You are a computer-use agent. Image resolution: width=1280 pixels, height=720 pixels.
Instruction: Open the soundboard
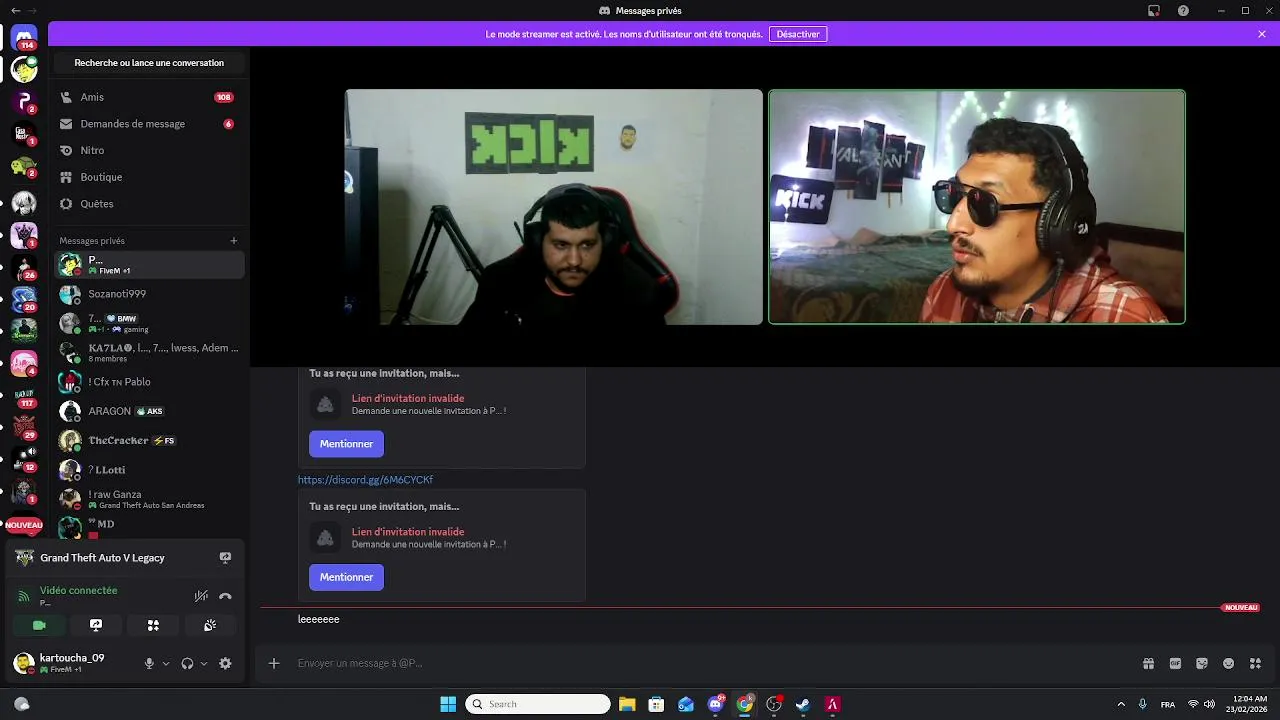[x=210, y=625]
